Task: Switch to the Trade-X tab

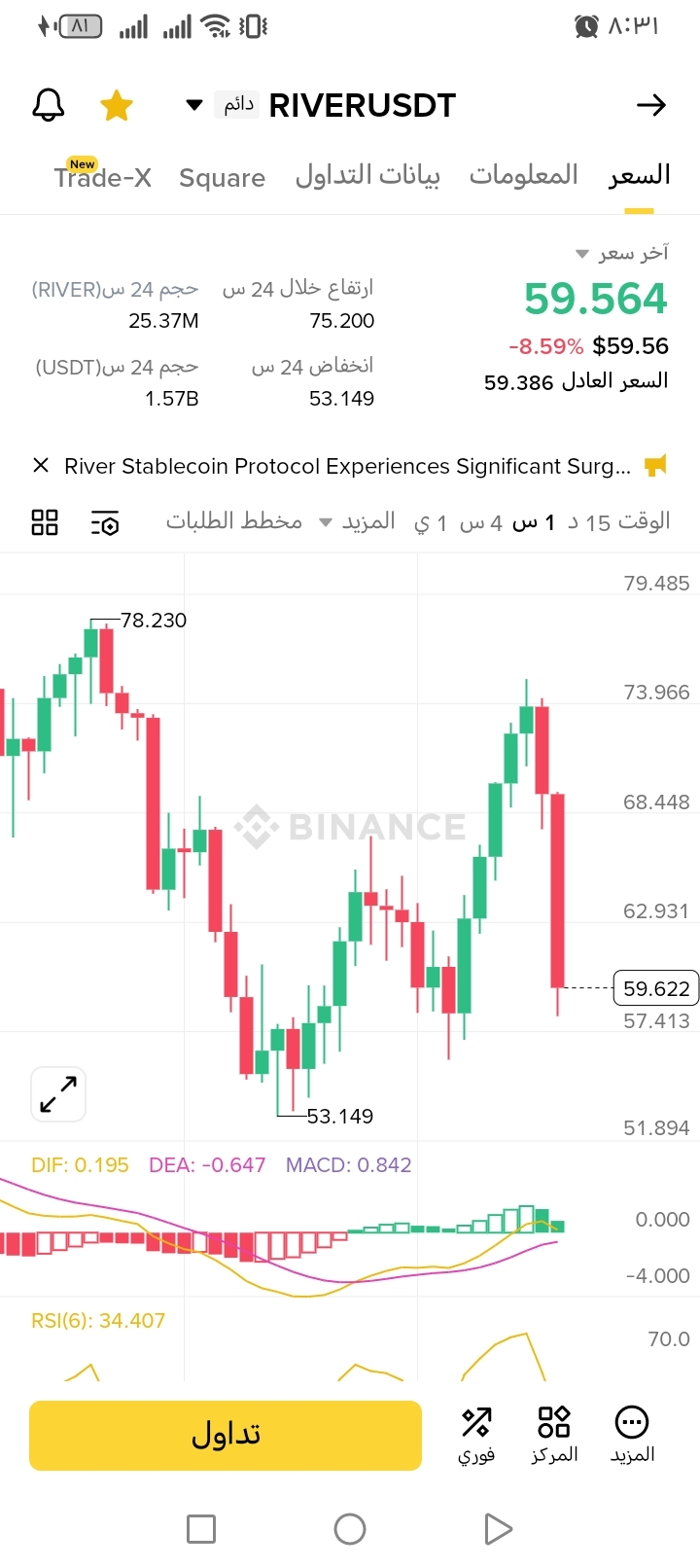Action: click(x=102, y=175)
